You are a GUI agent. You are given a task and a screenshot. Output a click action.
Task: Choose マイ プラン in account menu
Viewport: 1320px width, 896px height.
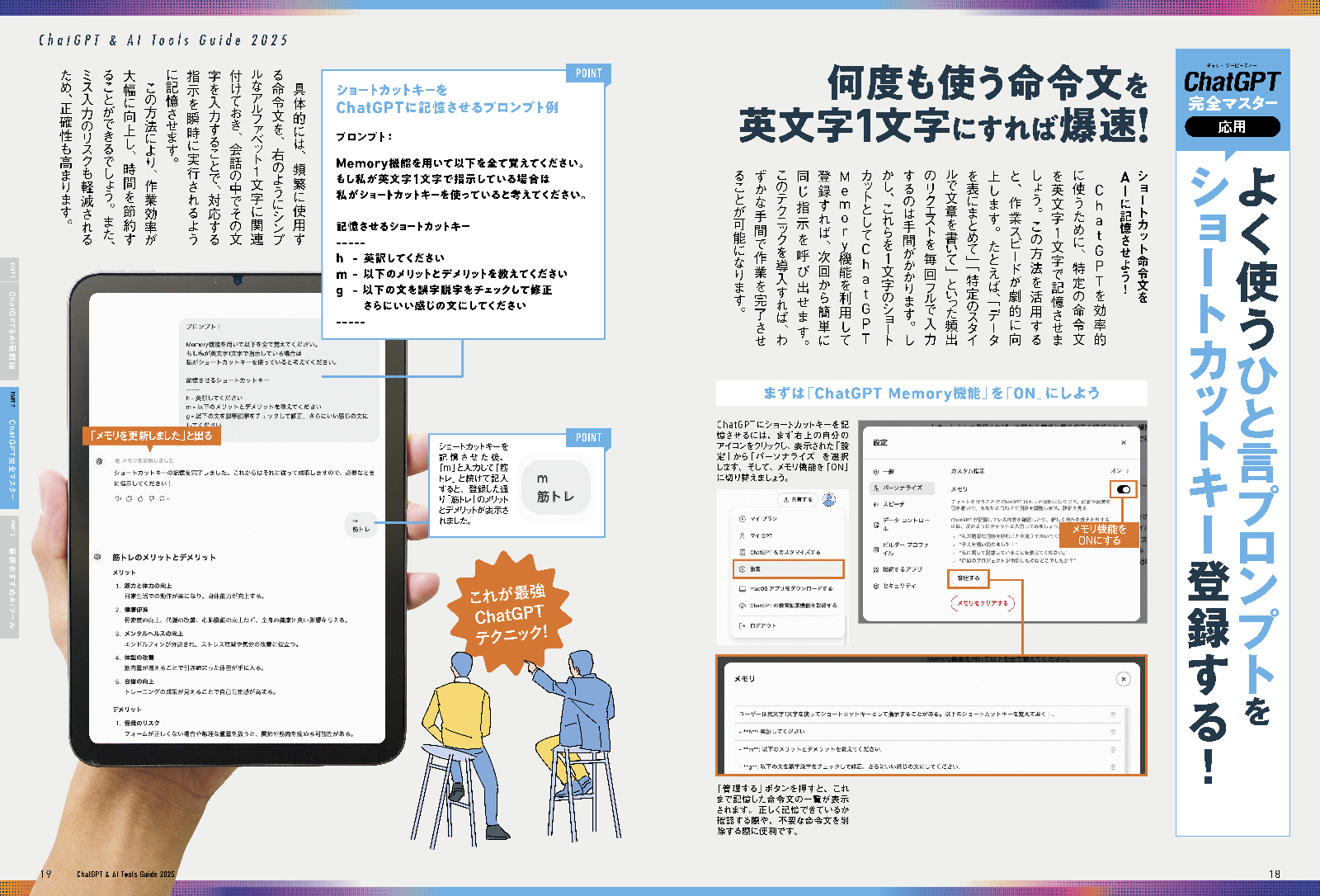[x=758, y=519]
